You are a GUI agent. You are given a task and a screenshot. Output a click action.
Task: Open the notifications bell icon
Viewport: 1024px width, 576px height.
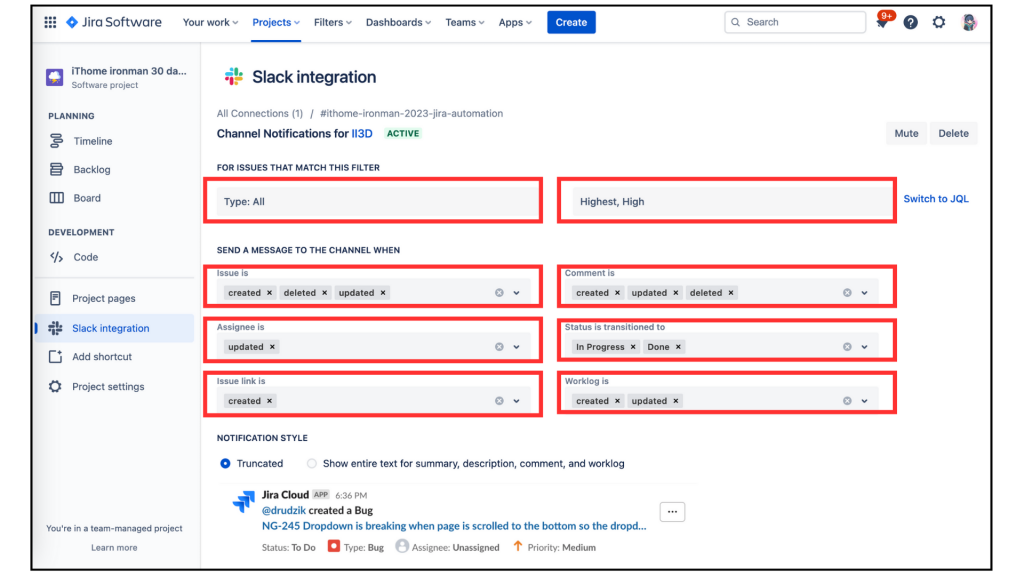(882, 22)
